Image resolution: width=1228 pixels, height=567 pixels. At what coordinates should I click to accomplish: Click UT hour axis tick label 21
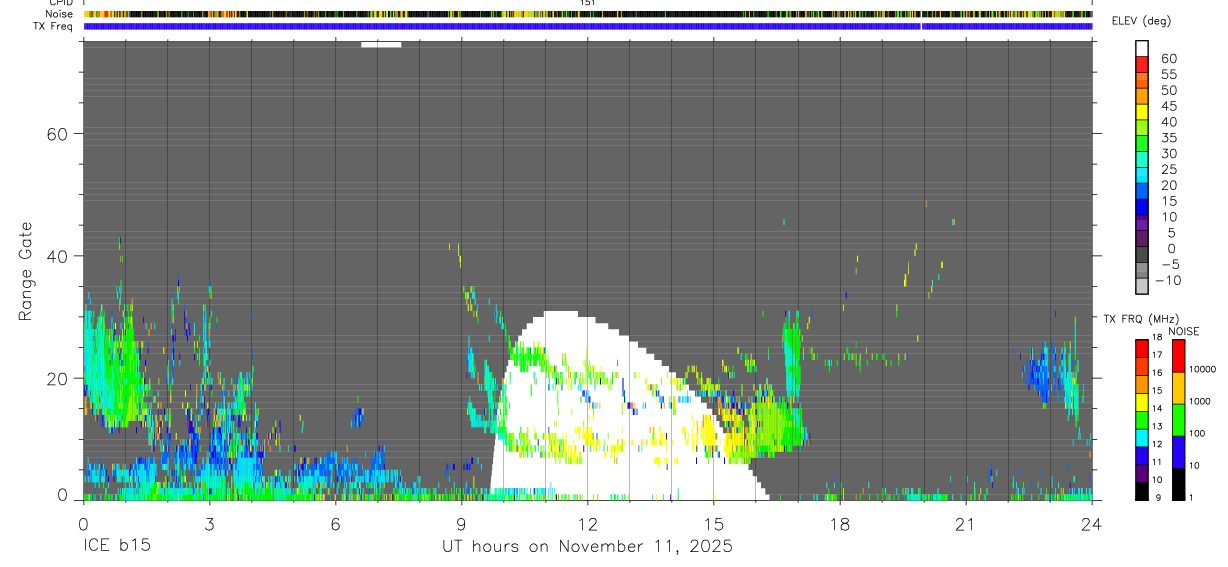[x=965, y=524]
